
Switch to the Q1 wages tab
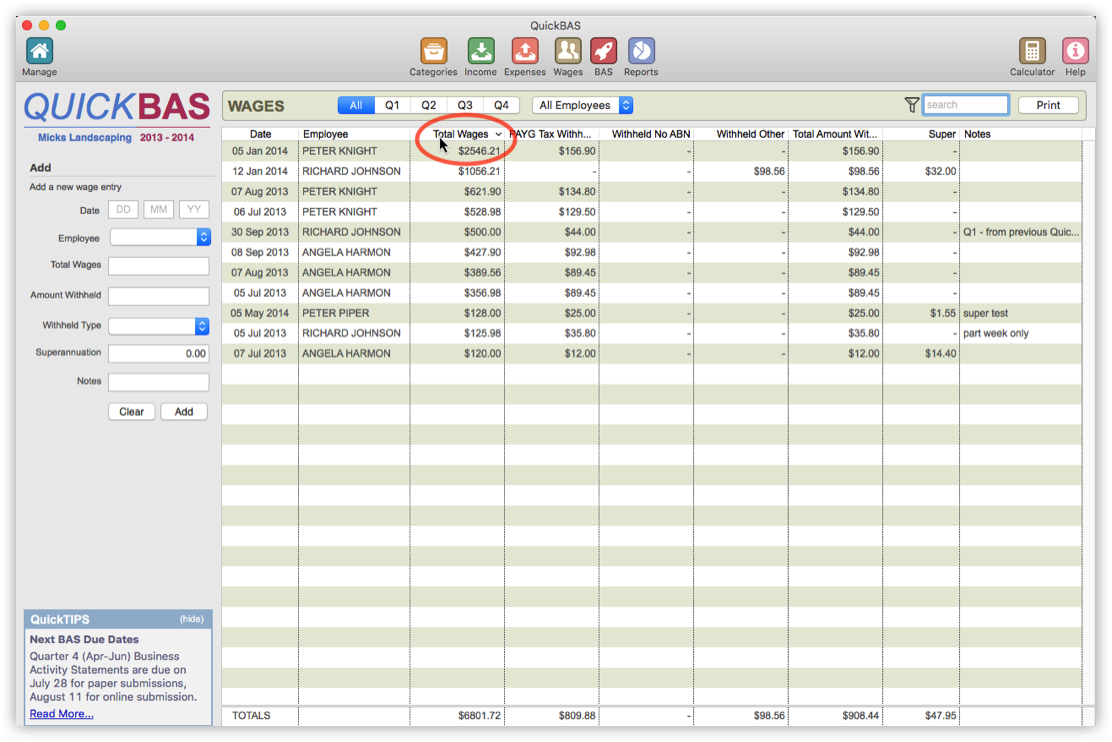click(x=392, y=104)
